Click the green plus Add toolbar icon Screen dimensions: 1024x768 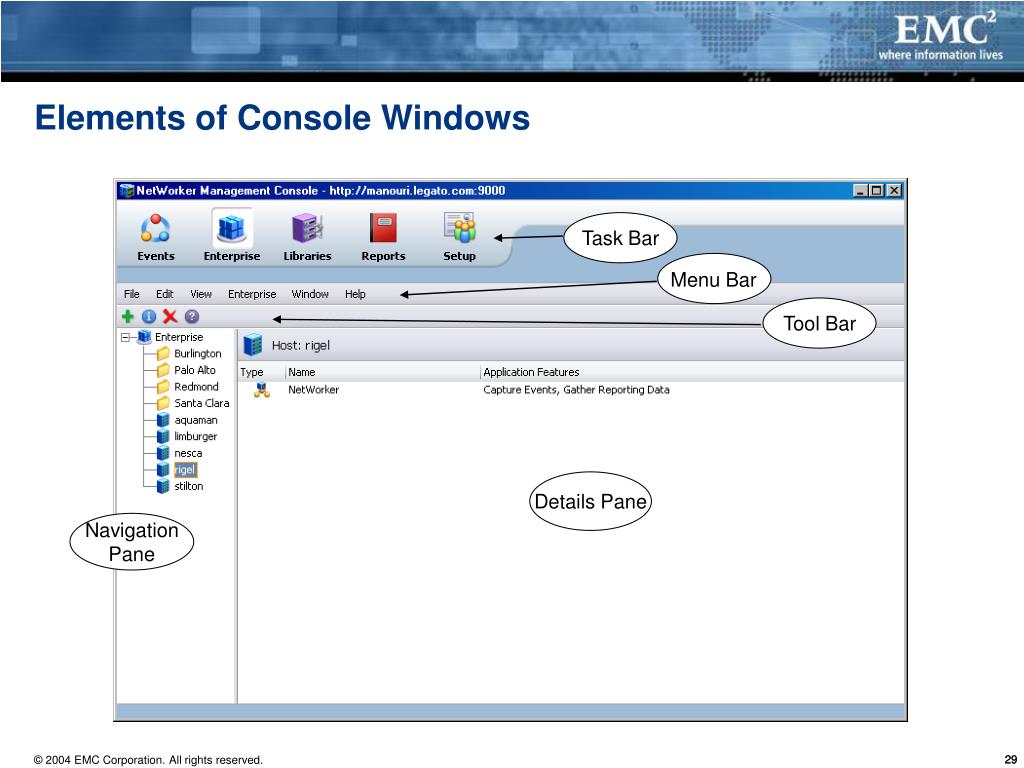[x=128, y=317]
